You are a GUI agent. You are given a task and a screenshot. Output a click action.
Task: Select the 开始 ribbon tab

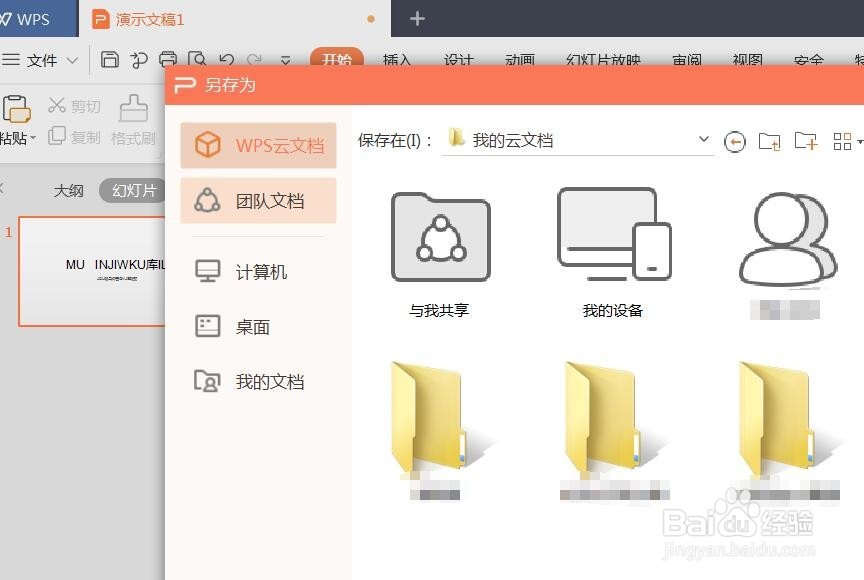(x=337, y=57)
